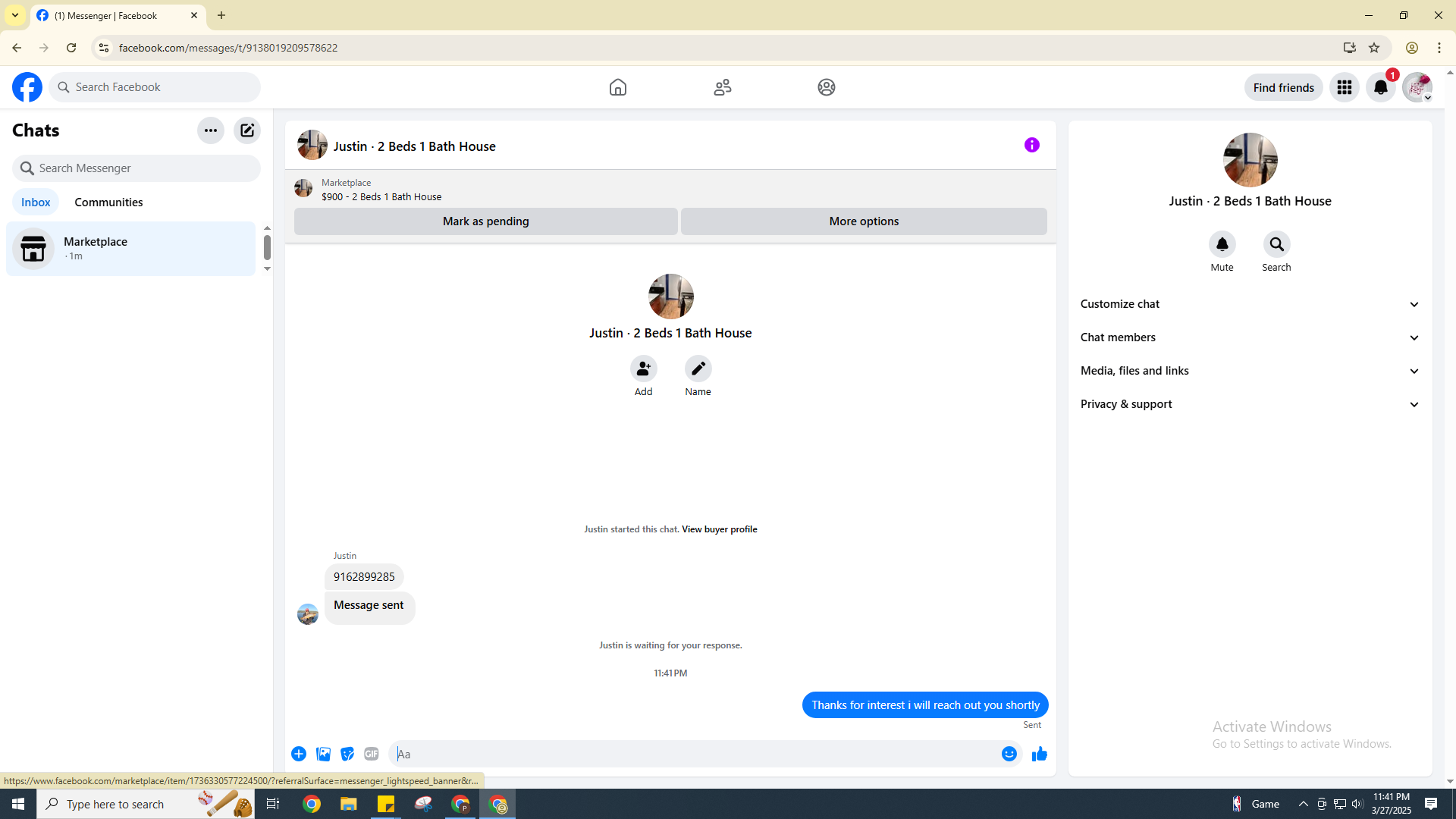View site information icon in address bar
1456x819 pixels.
(104, 48)
